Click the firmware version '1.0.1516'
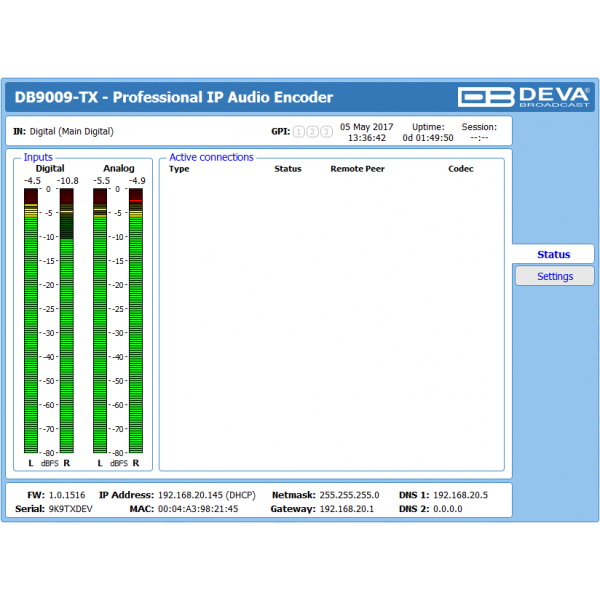This screenshot has width=600, height=600. coord(67,495)
